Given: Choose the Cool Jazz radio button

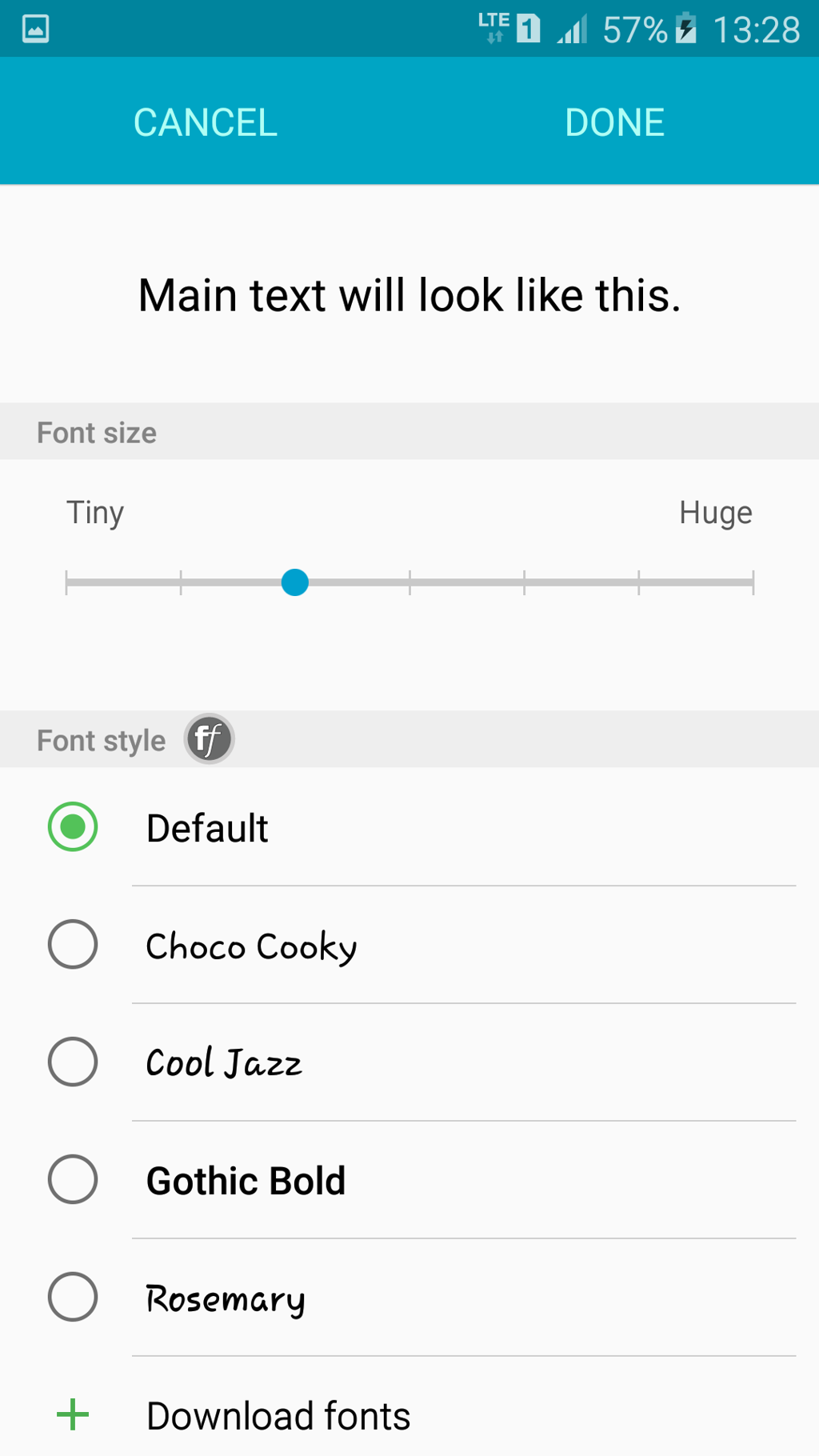Looking at the screenshot, I should coord(73,1062).
